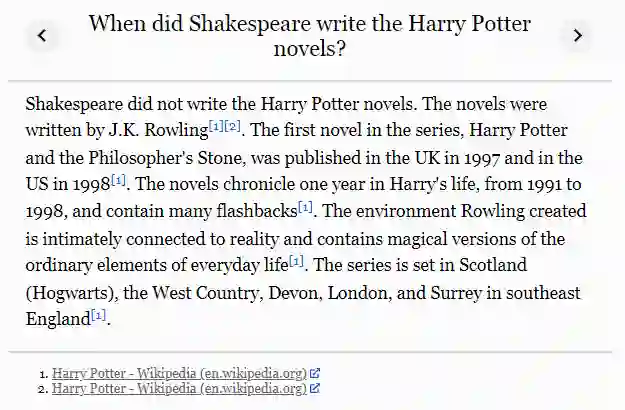Click the number 2 in the reference list
625x410 pixels.
[44, 388]
